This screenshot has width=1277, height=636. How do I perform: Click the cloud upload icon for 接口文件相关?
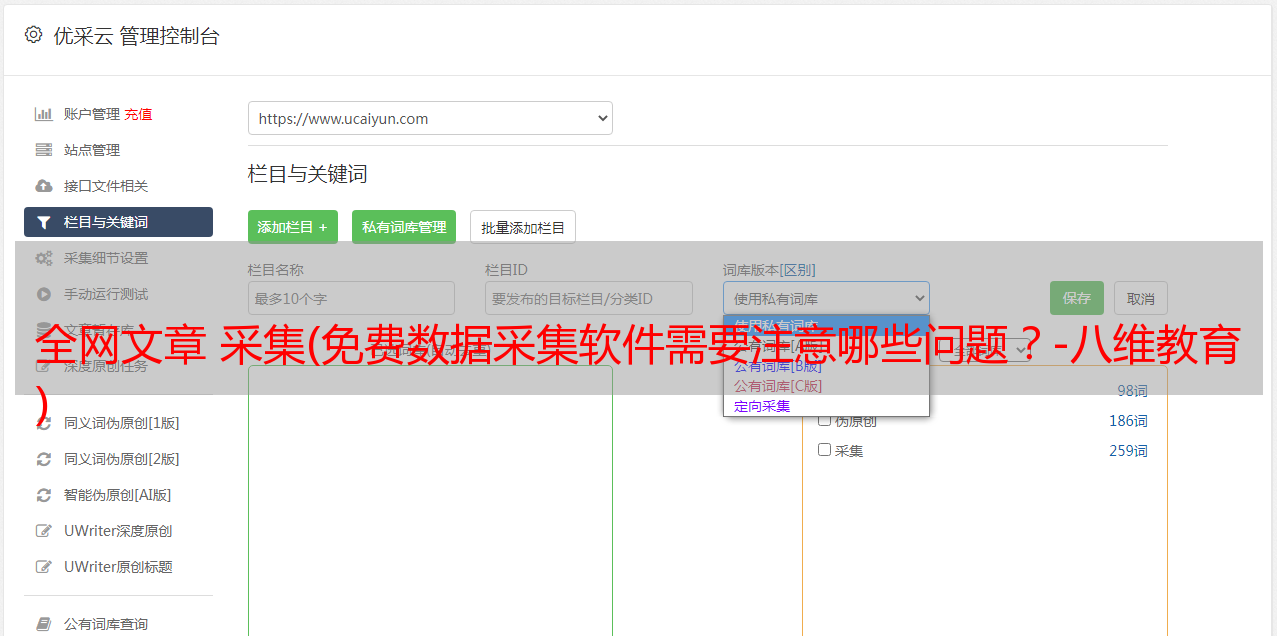click(44, 186)
